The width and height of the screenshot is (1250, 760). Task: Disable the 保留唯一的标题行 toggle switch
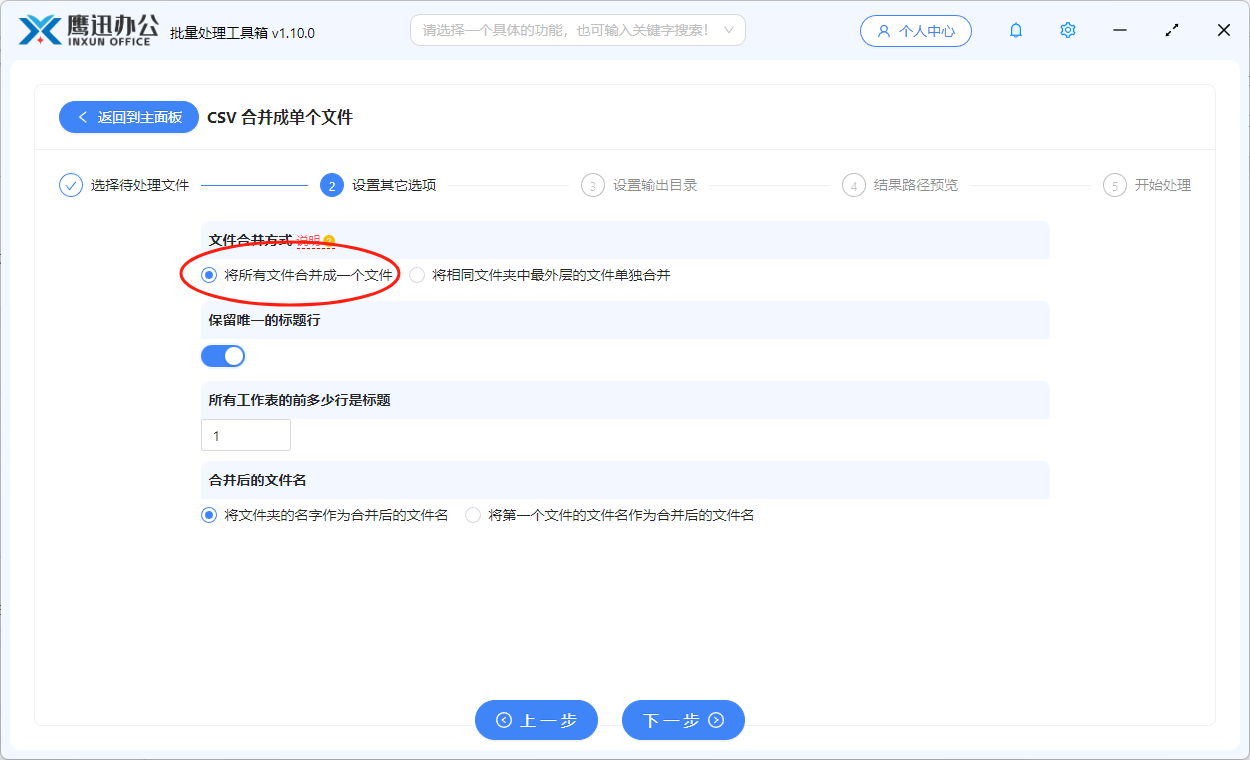point(223,355)
